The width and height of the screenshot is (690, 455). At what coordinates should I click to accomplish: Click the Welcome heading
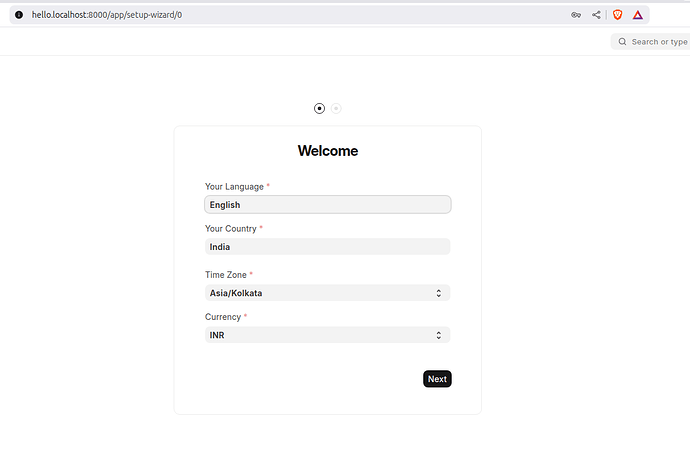point(327,151)
